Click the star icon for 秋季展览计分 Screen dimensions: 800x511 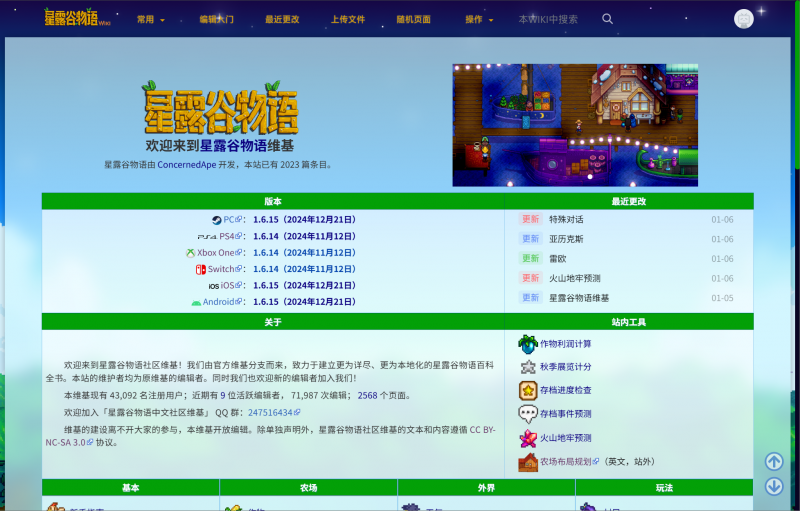(x=528, y=367)
